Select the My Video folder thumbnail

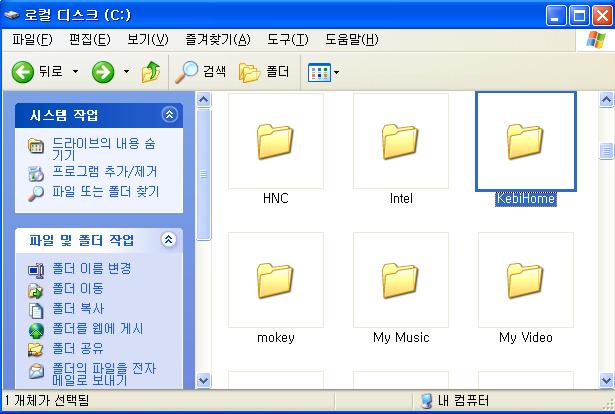[525, 281]
